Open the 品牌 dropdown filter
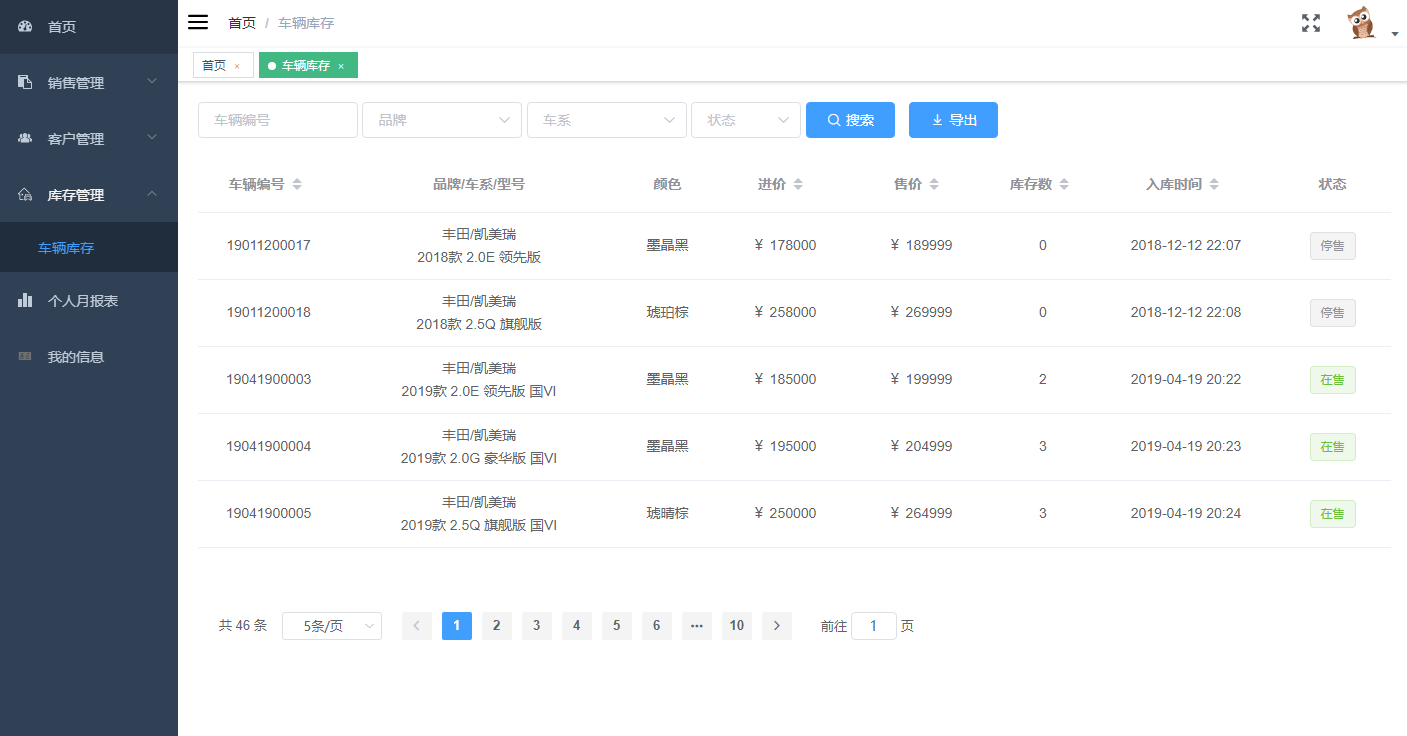This screenshot has width=1407, height=736. coord(441,119)
